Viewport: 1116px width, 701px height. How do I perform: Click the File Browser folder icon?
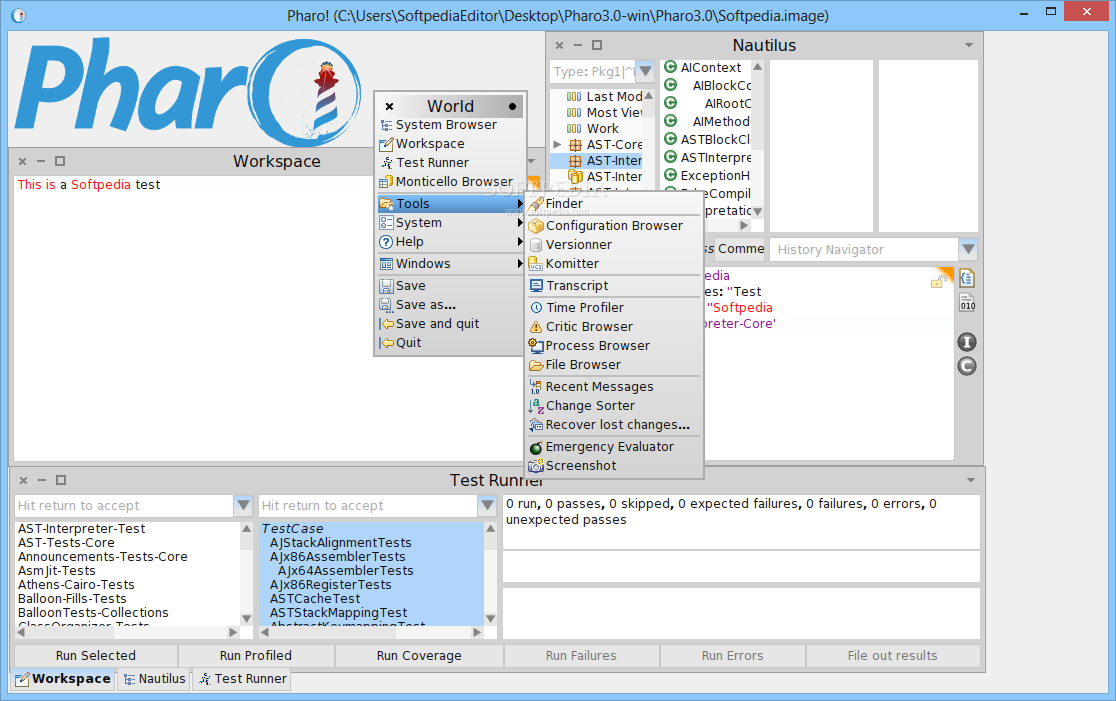point(536,365)
